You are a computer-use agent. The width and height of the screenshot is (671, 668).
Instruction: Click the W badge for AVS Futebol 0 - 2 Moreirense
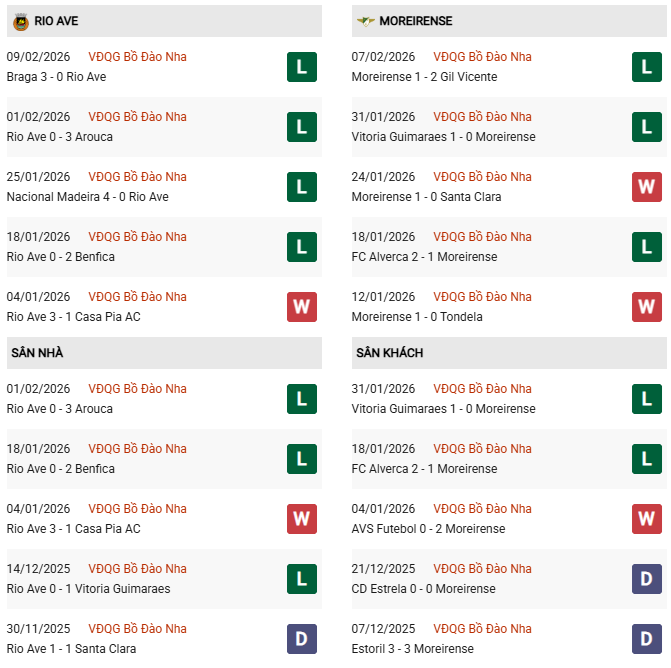[646, 519]
